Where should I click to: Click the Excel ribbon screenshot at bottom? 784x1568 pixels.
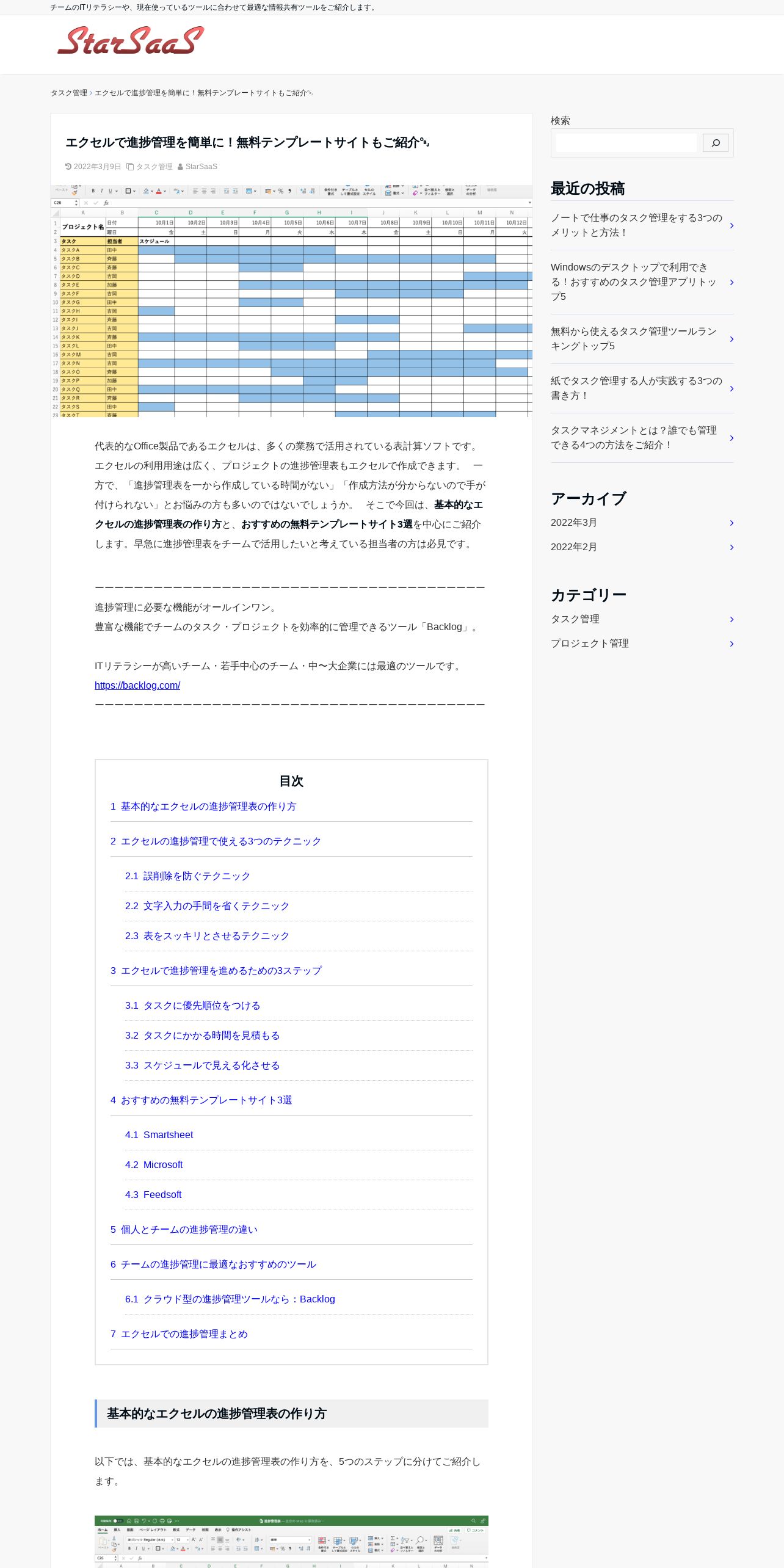tap(291, 1541)
